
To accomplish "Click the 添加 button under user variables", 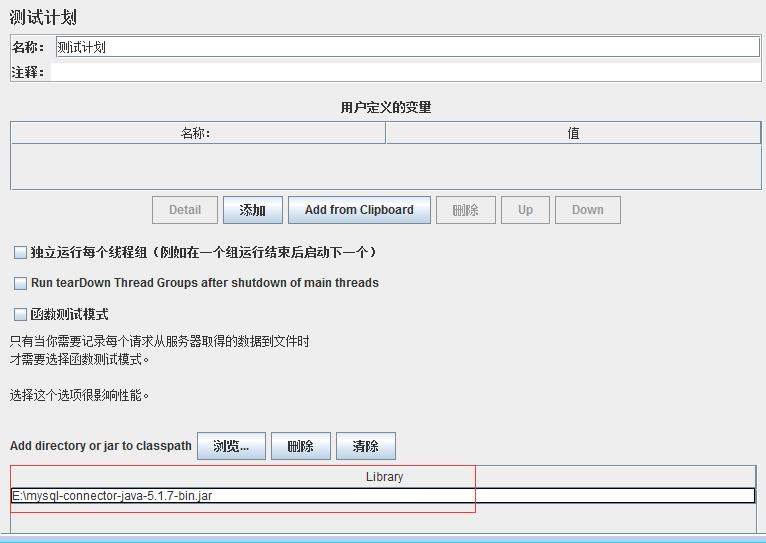I will click(x=253, y=210).
